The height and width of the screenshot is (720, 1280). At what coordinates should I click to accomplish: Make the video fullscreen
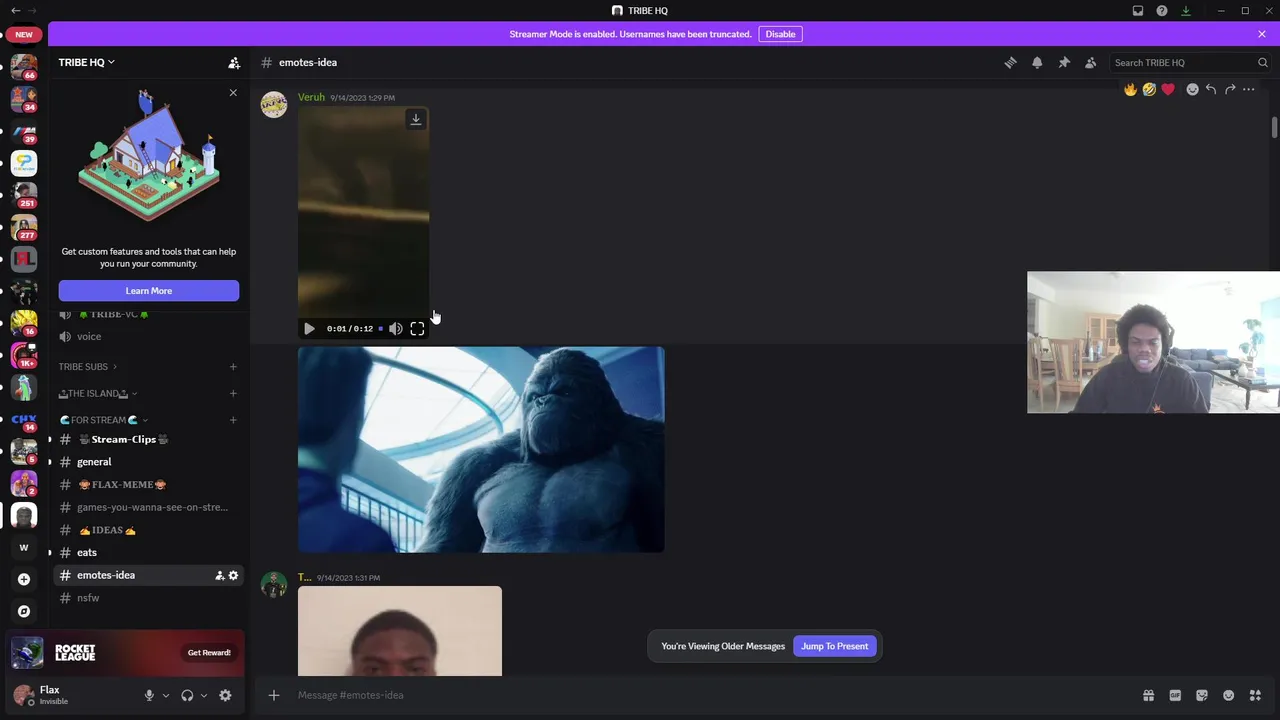point(417,328)
